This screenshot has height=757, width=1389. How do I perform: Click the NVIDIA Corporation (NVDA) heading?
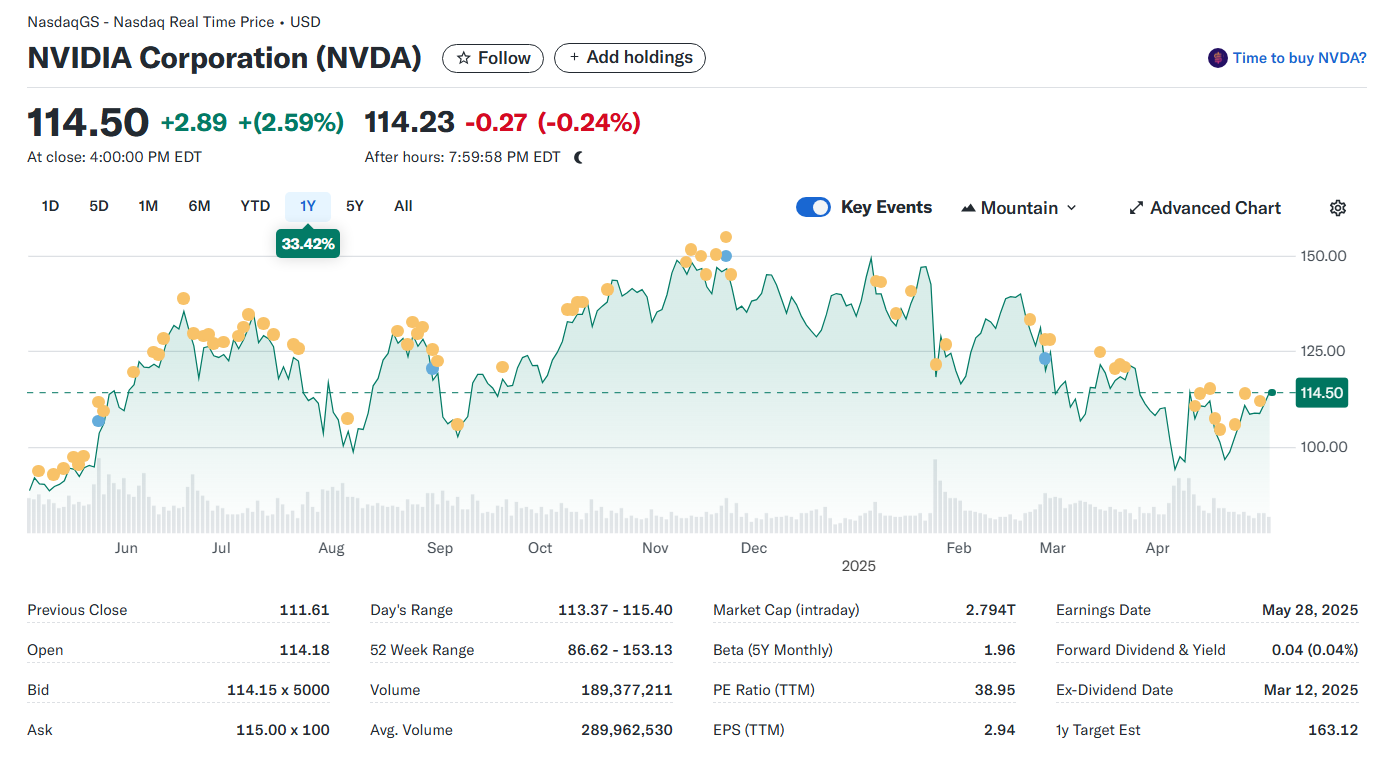coord(225,58)
